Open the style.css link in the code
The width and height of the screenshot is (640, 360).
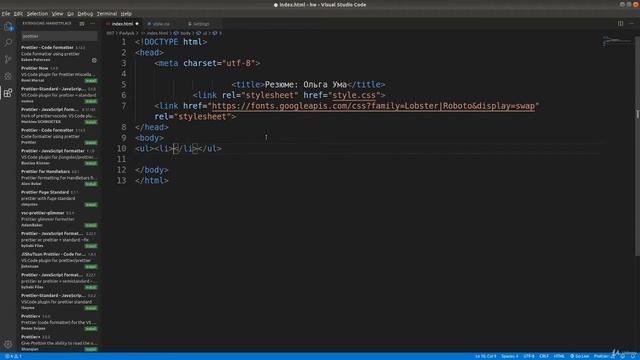click(x=354, y=96)
